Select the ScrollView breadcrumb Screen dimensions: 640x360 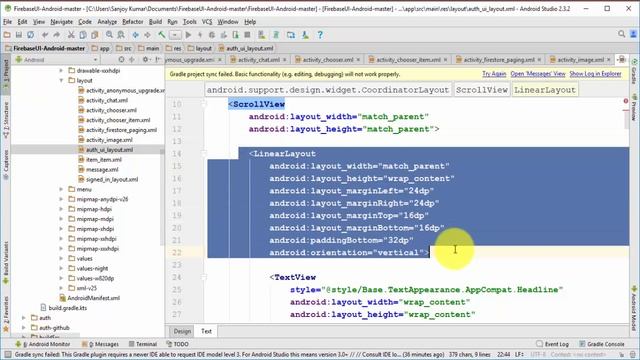coord(482,90)
